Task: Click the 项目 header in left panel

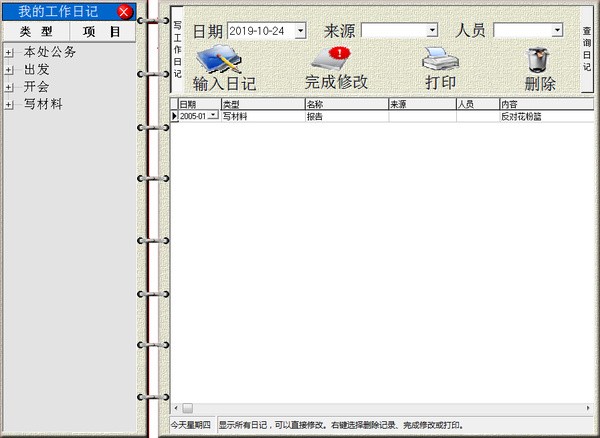Action: click(102, 32)
